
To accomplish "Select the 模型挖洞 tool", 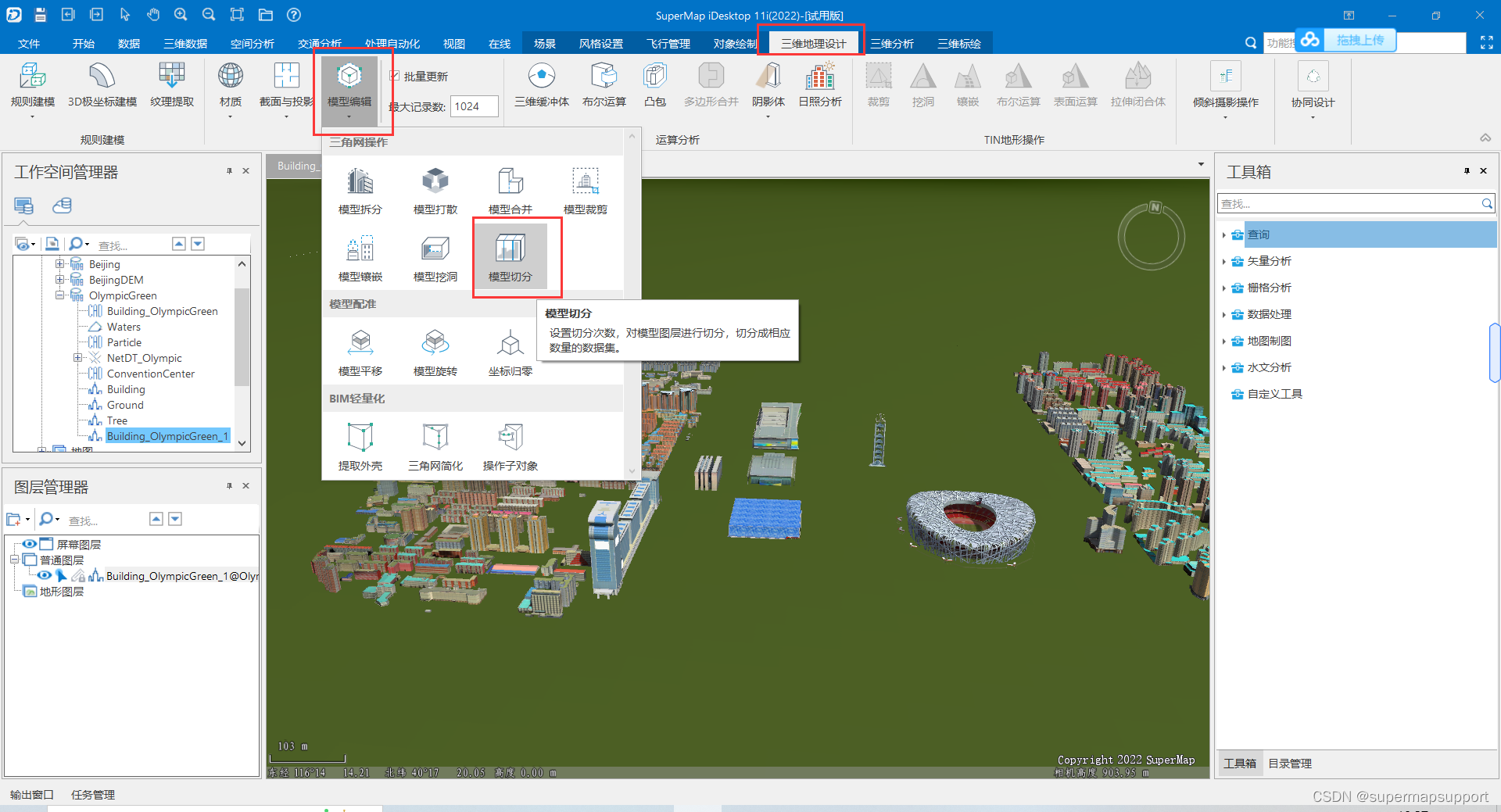I will point(435,258).
